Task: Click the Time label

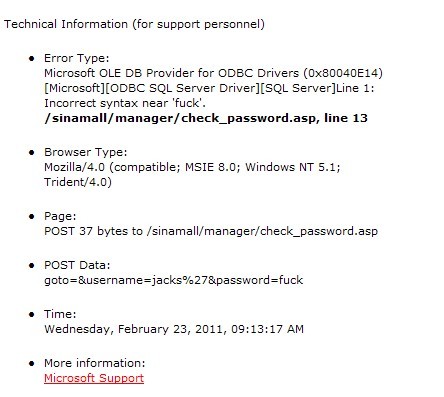Action: [x=60, y=314]
